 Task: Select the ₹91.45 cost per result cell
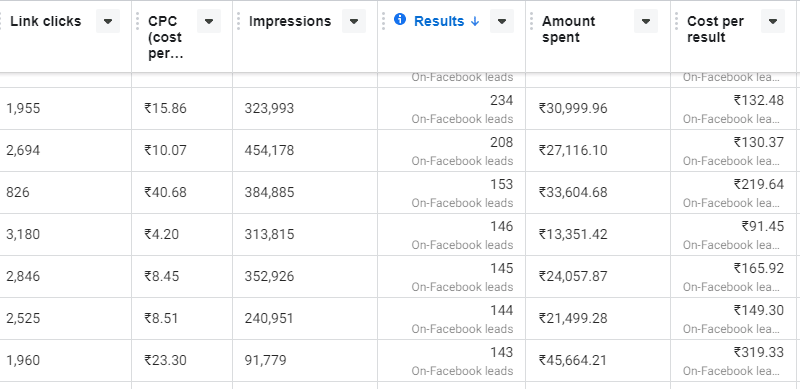[734, 234]
